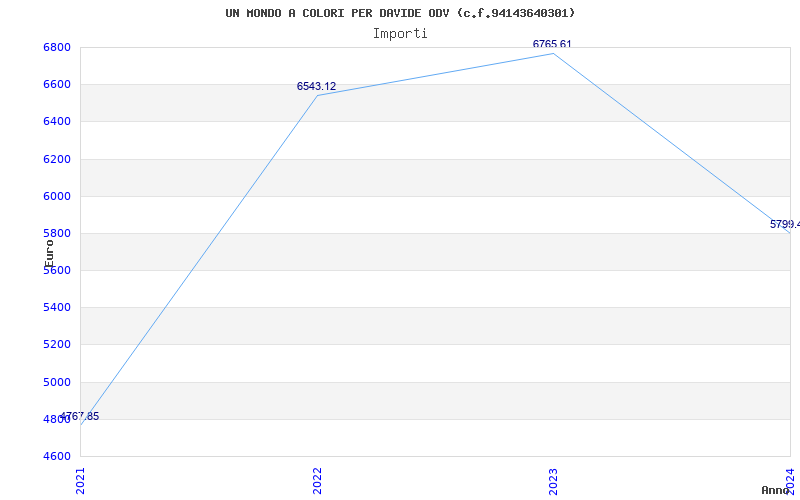Image resolution: width=800 pixels, height=500 pixels.
Task: Click the 4600 y-axis label
Action: tap(56, 456)
